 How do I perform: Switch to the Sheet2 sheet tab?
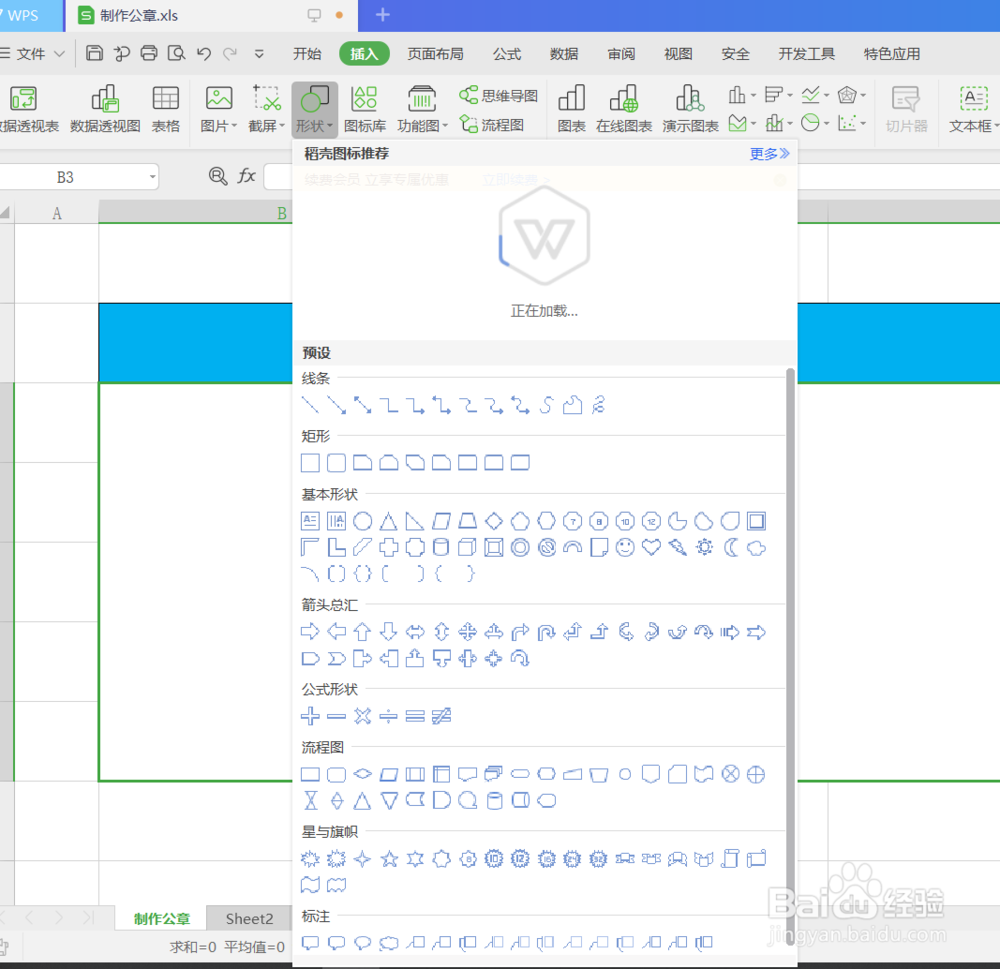coord(248,918)
